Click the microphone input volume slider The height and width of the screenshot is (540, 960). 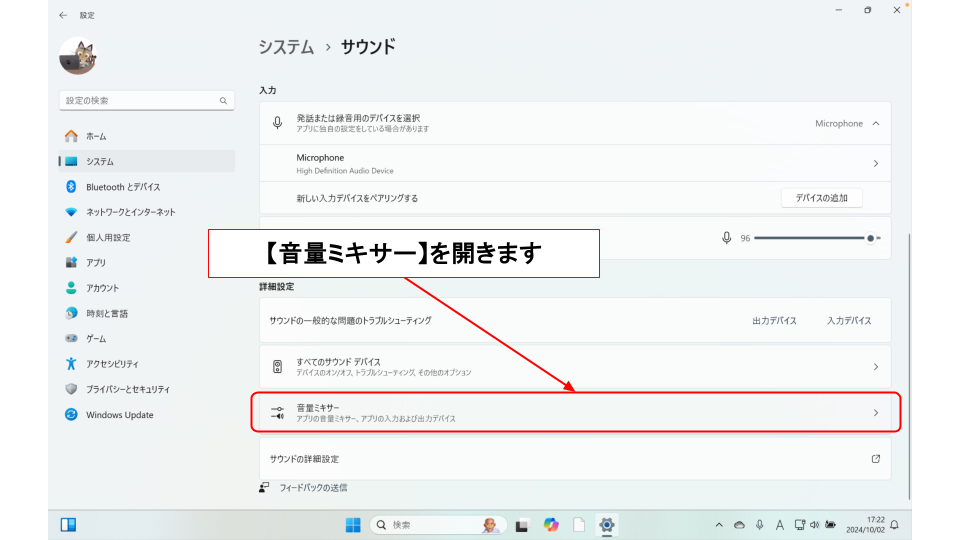pos(812,238)
